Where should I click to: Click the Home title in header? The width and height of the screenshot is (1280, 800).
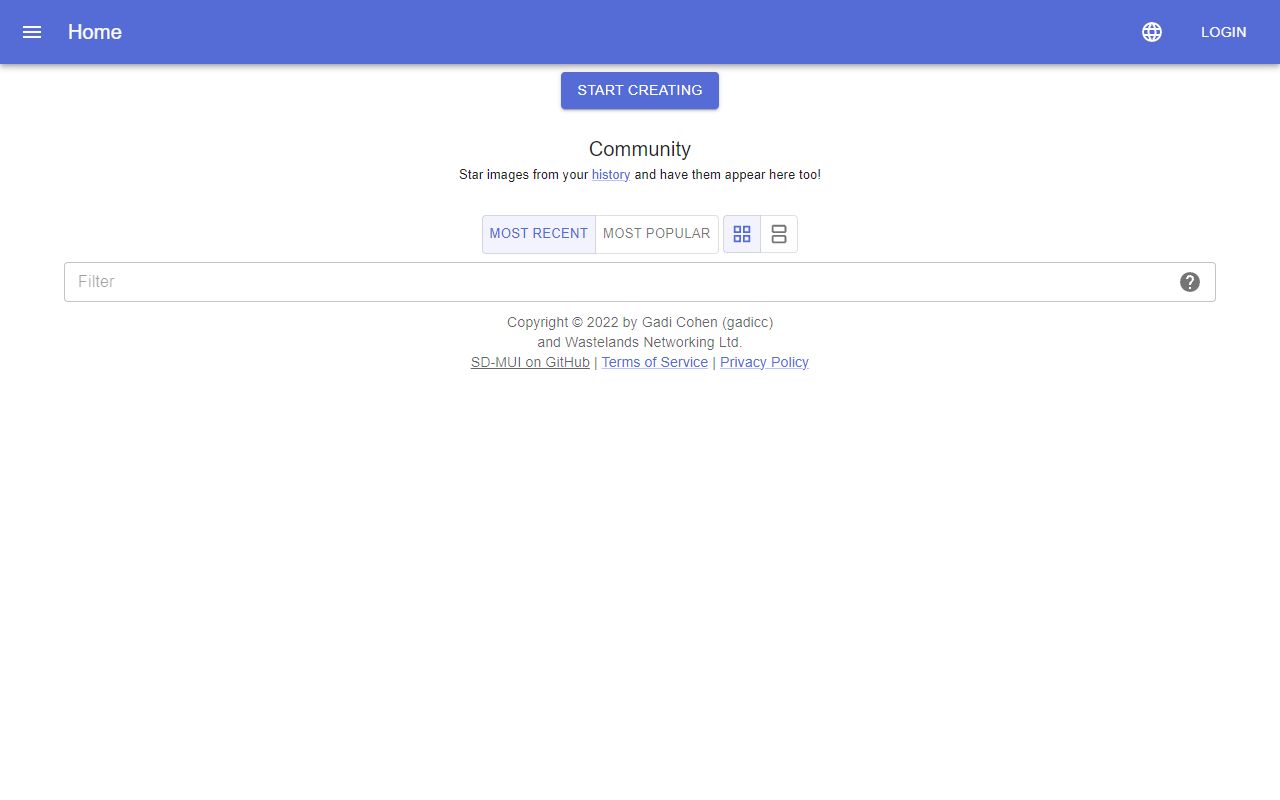[95, 32]
